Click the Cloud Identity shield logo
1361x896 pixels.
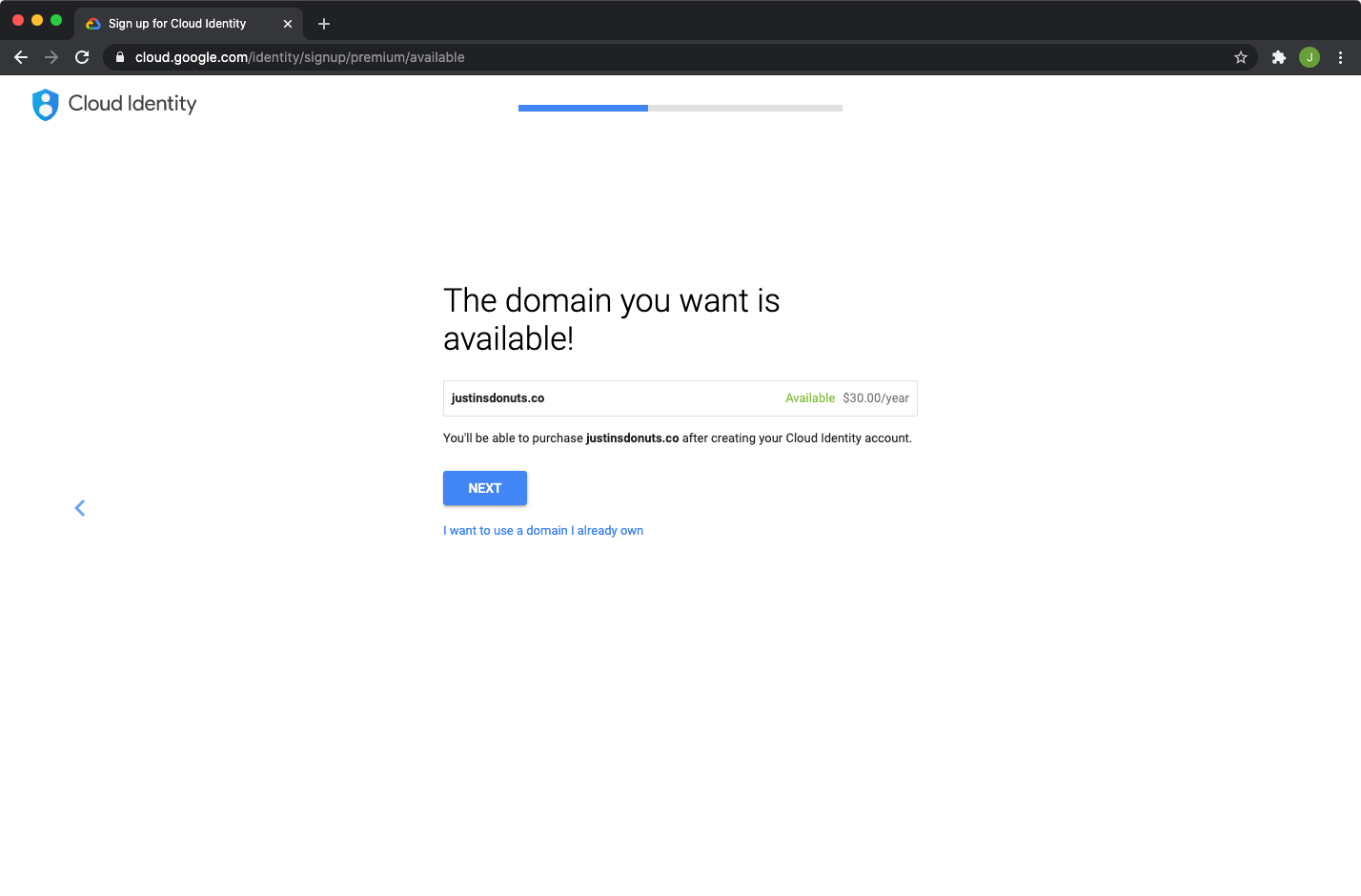coord(46,105)
